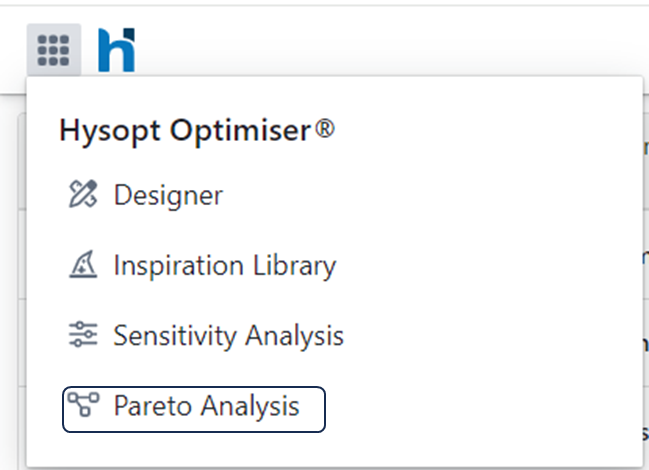Click the Designer pencil-and-ruler icon

click(x=82, y=195)
